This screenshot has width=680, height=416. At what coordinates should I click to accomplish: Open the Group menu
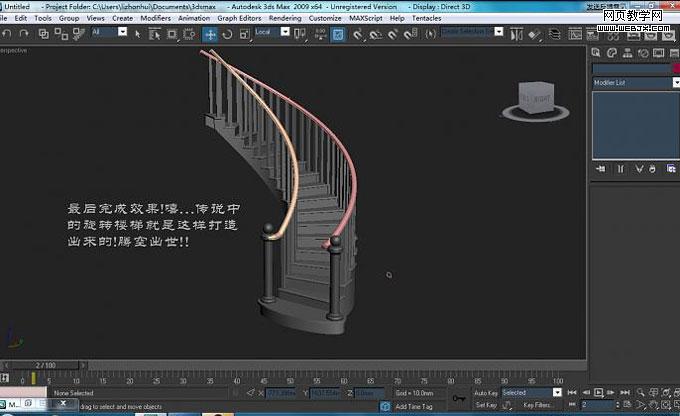[69, 18]
